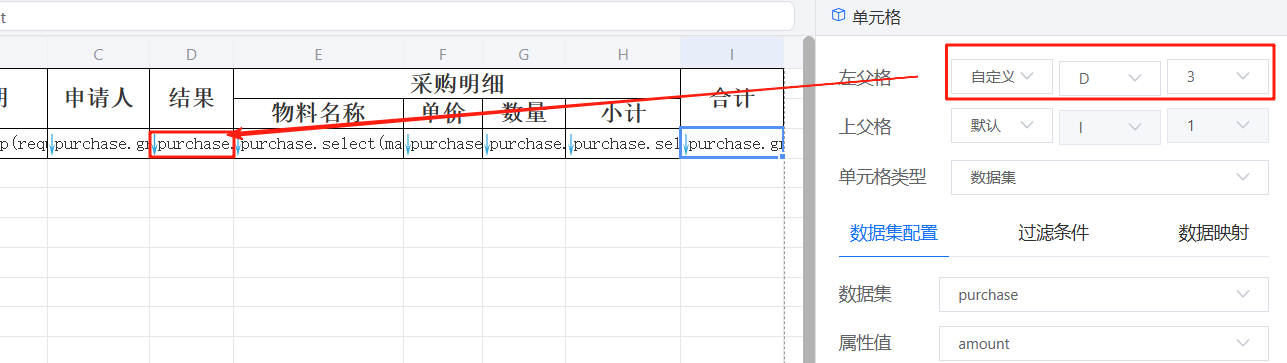
Task: Click the 合计 header cell
Action: 732,98
